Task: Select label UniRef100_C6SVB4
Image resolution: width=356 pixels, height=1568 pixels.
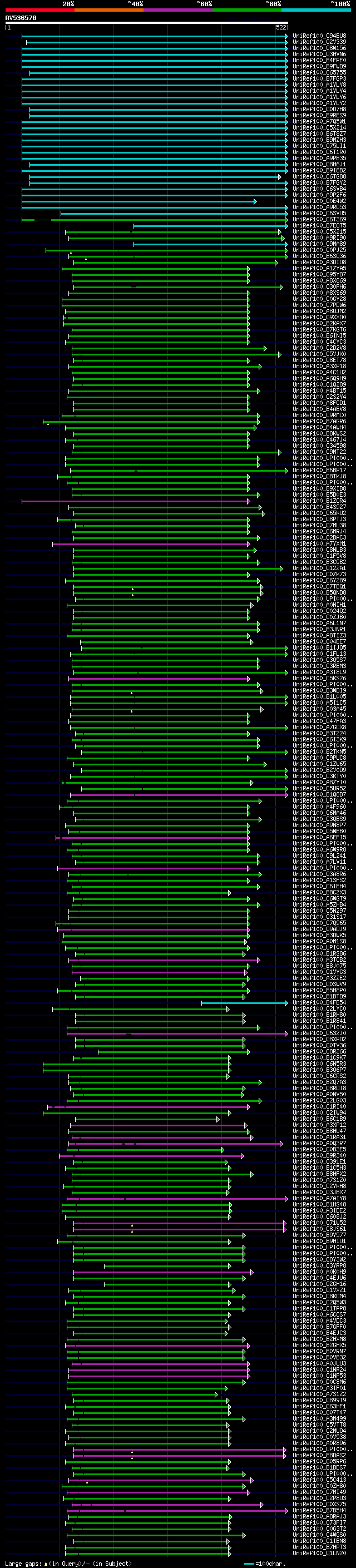Action: pyautogui.click(x=319, y=189)
